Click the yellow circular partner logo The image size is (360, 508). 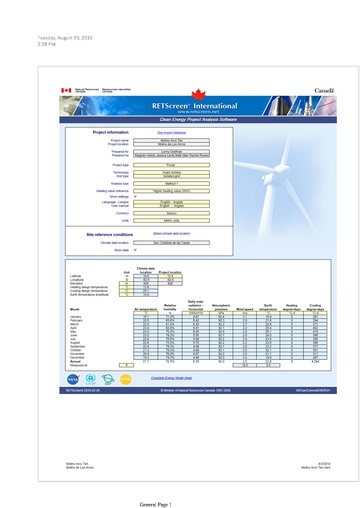tap(126, 379)
